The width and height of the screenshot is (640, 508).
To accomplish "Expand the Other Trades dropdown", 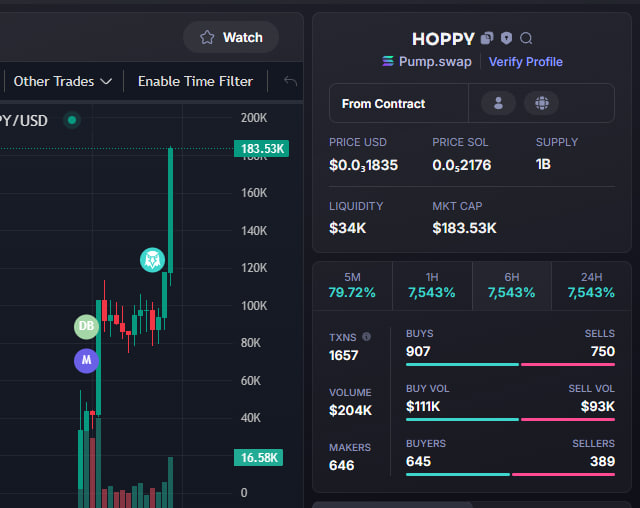I will tap(62, 81).
